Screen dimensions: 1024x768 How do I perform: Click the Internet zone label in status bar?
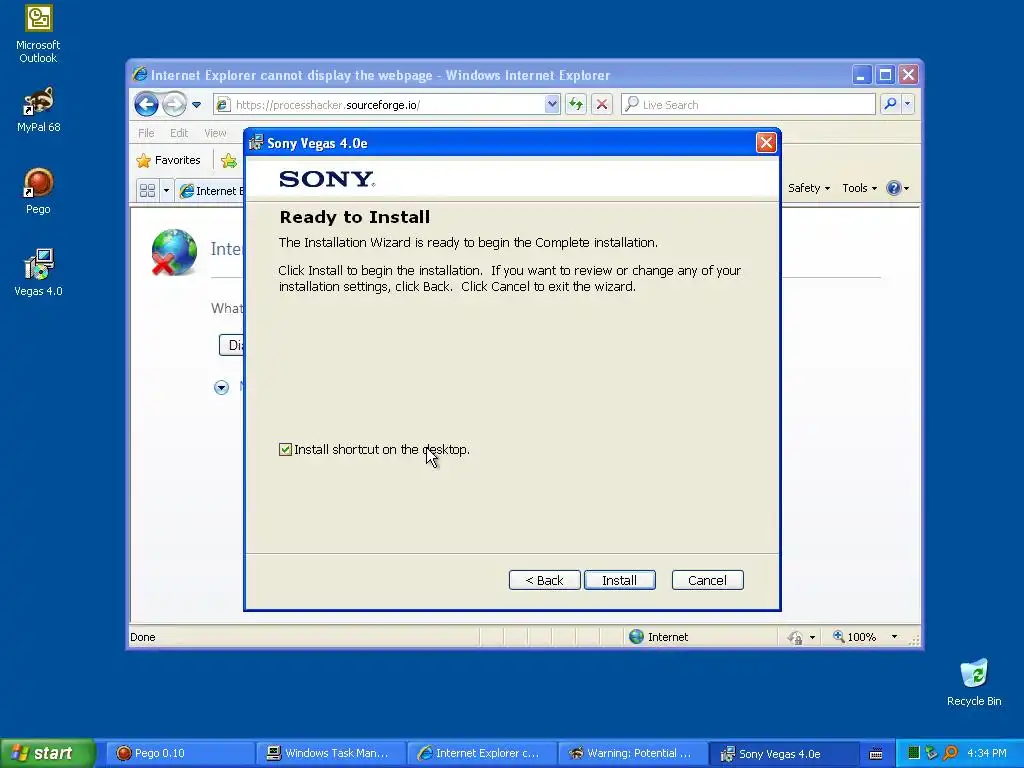(667, 637)
